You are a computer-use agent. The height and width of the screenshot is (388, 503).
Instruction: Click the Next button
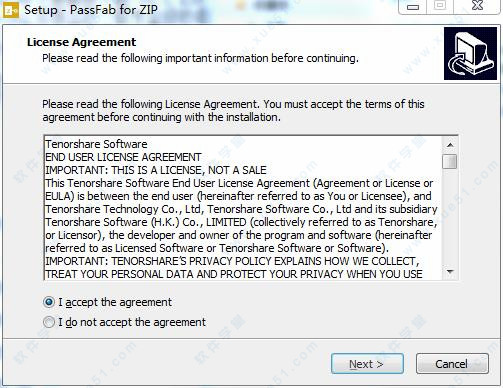(x=367, y=364)
